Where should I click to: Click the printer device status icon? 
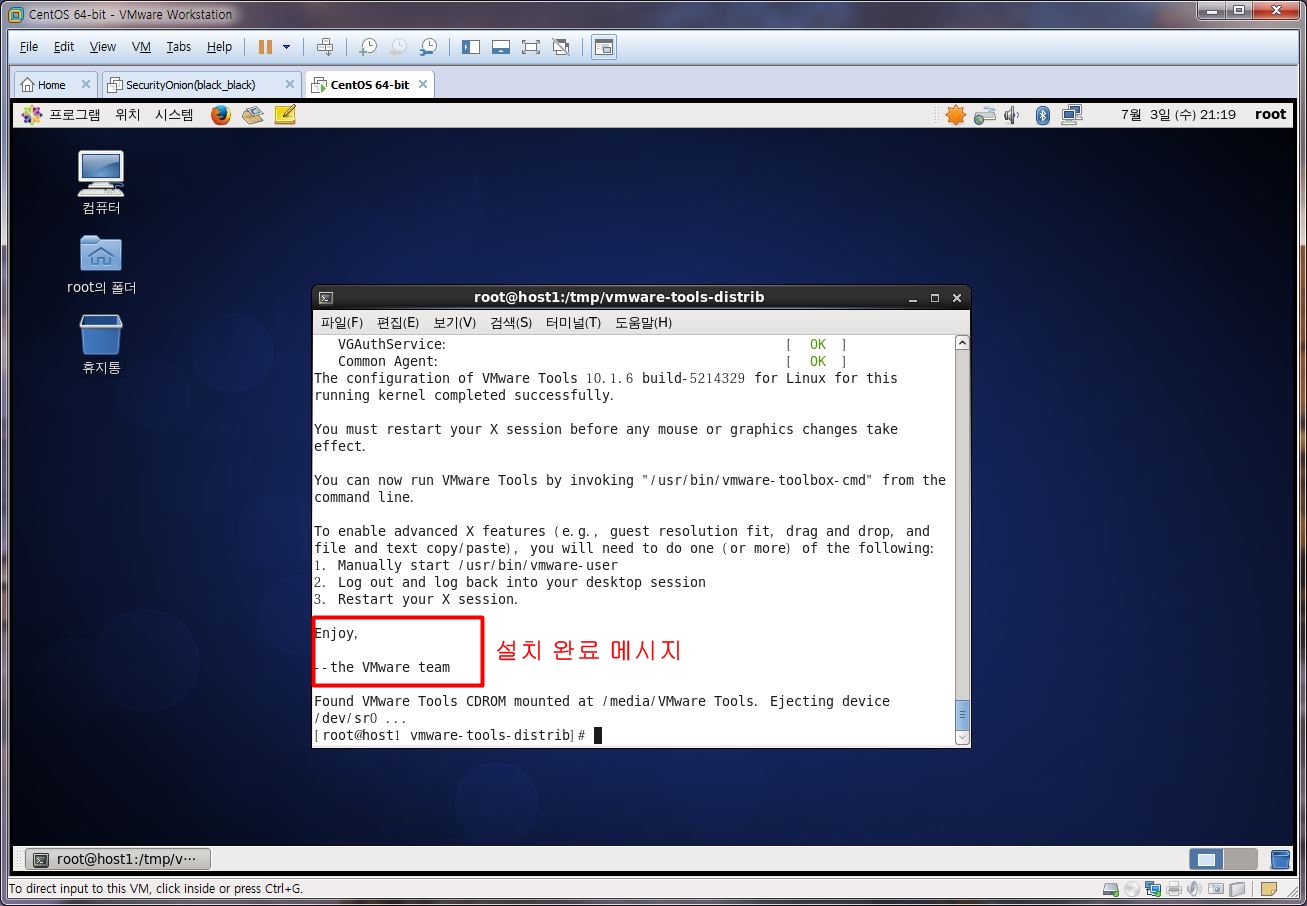tap(1174, 888)
